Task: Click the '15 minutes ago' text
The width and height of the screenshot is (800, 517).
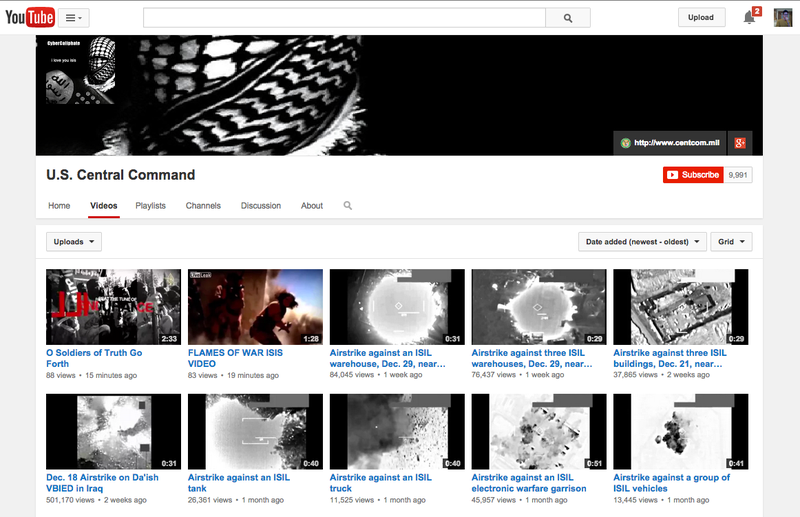Action: pos(111,375)
